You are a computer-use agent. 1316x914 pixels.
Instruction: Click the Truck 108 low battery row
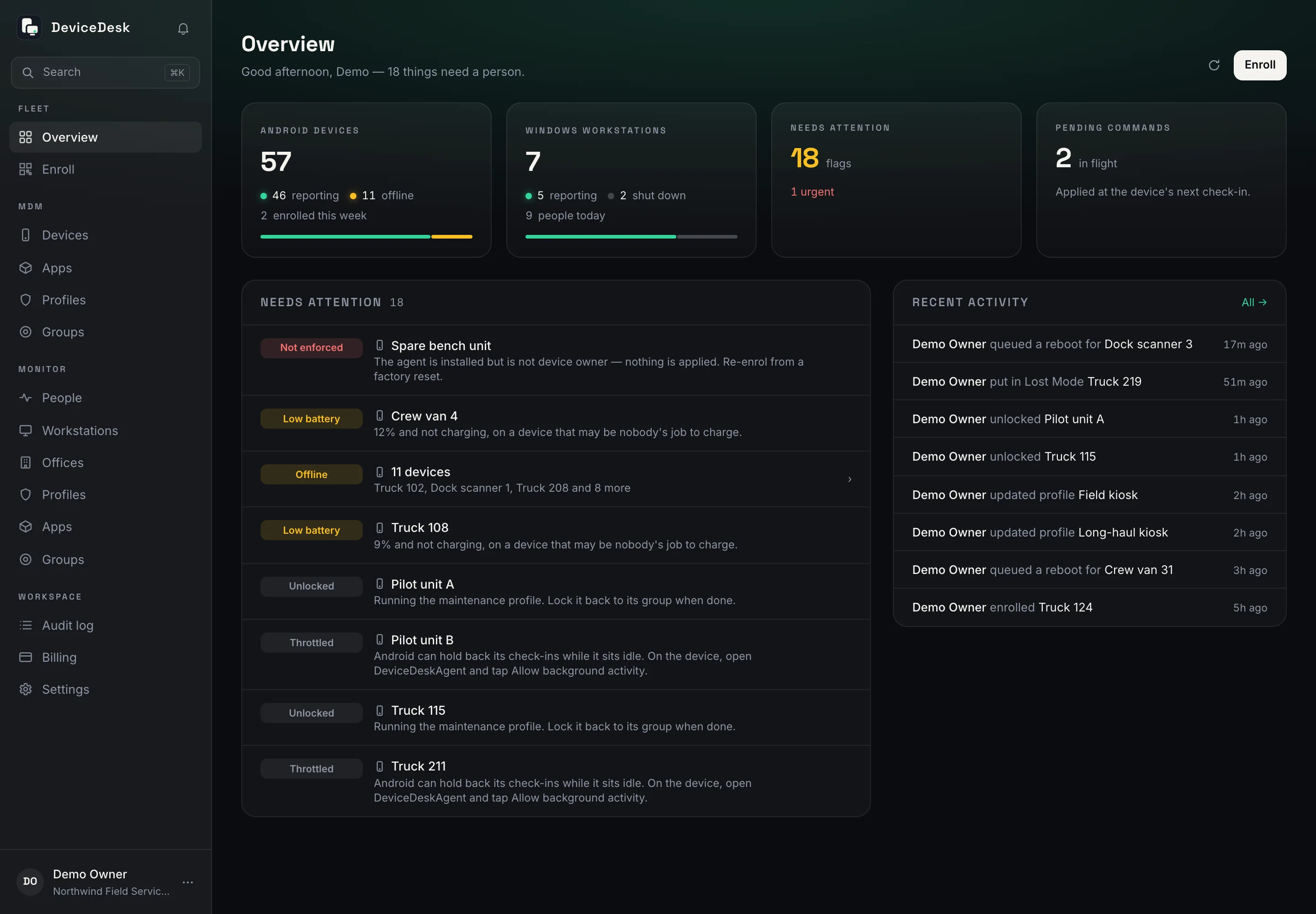tap(556, 536)
